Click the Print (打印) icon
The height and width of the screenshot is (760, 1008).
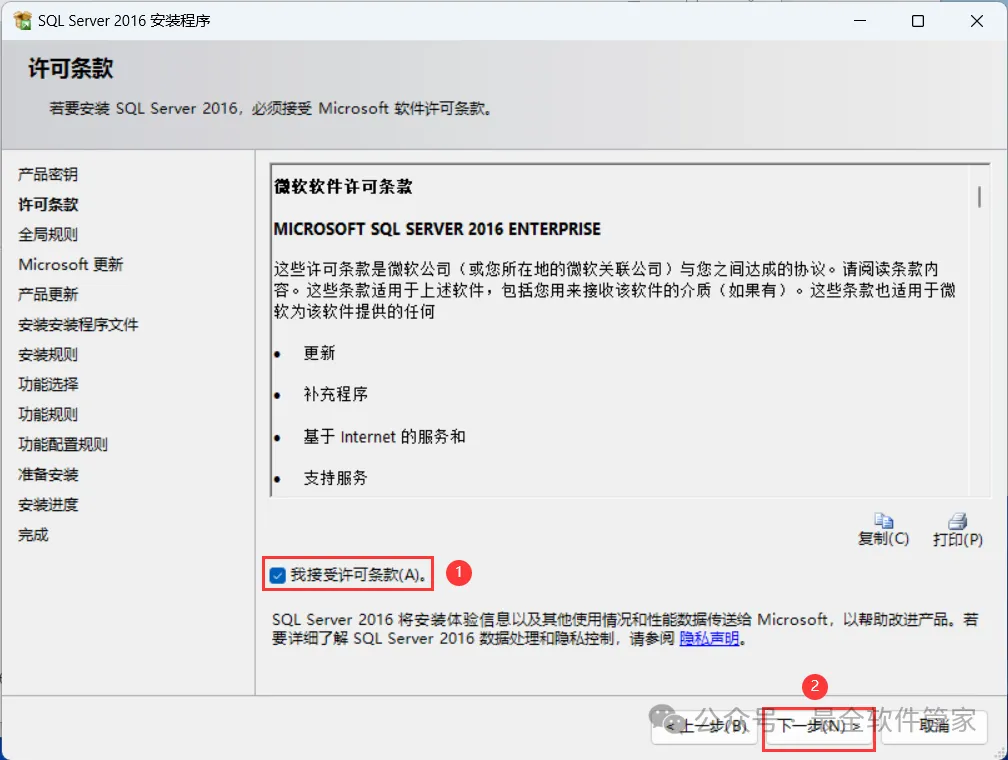pyautogui.click(x=958, y=520)
